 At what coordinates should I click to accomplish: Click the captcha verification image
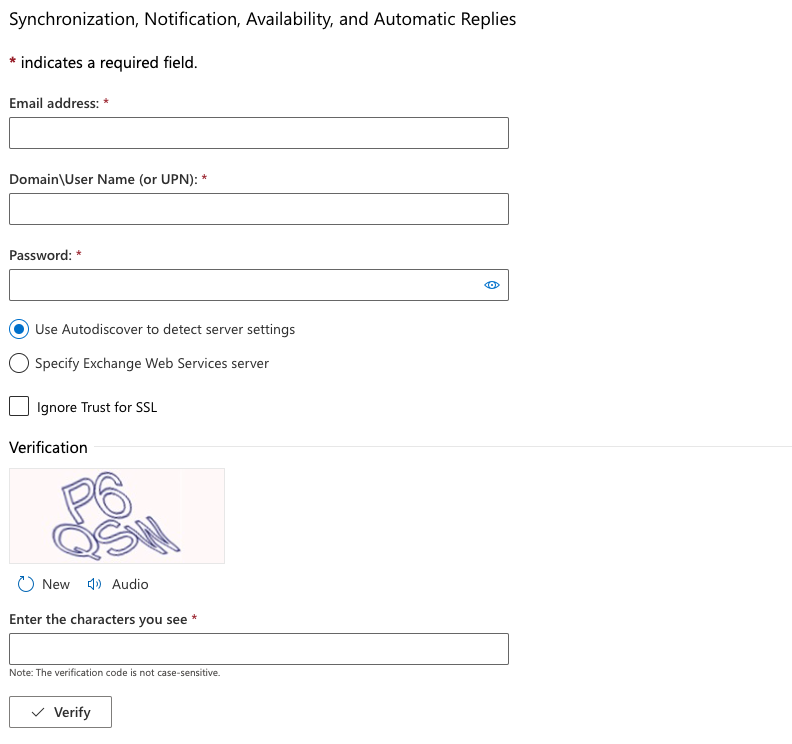coord(117,516)
